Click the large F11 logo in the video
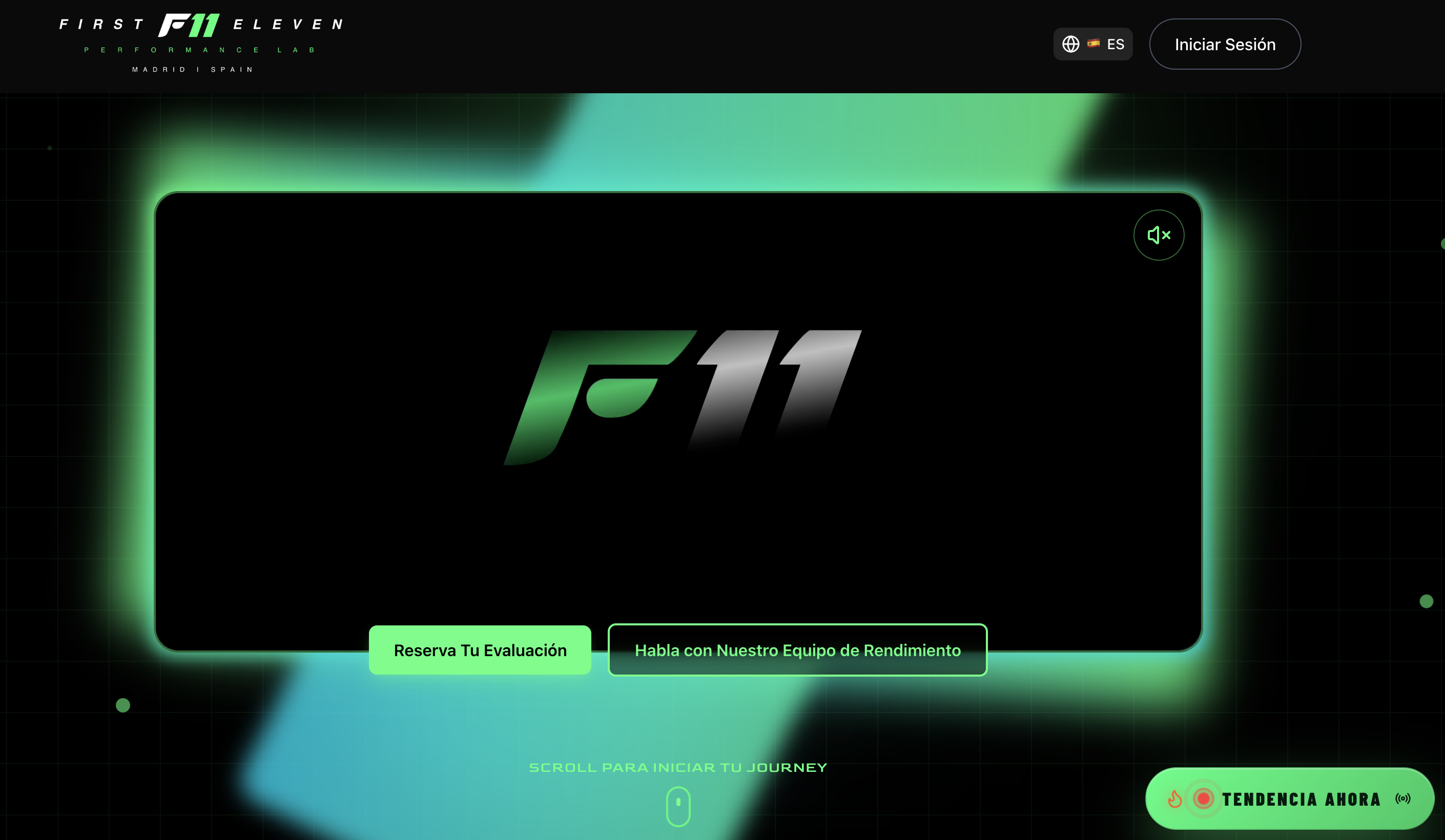Image resolution: width=1445 pixels, height=840 pixels. (683, 397)
